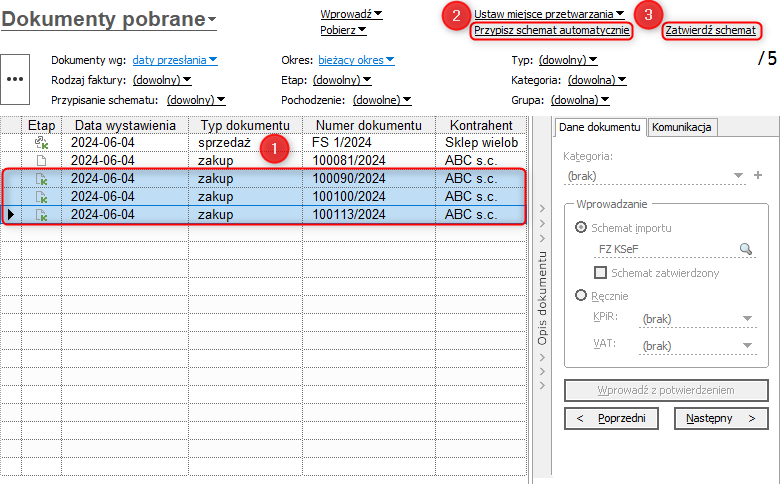781x484 pixels.
Task: Switch to the Dane dokumentu tab
Action: pyautogui.click(x=600, y=127)
